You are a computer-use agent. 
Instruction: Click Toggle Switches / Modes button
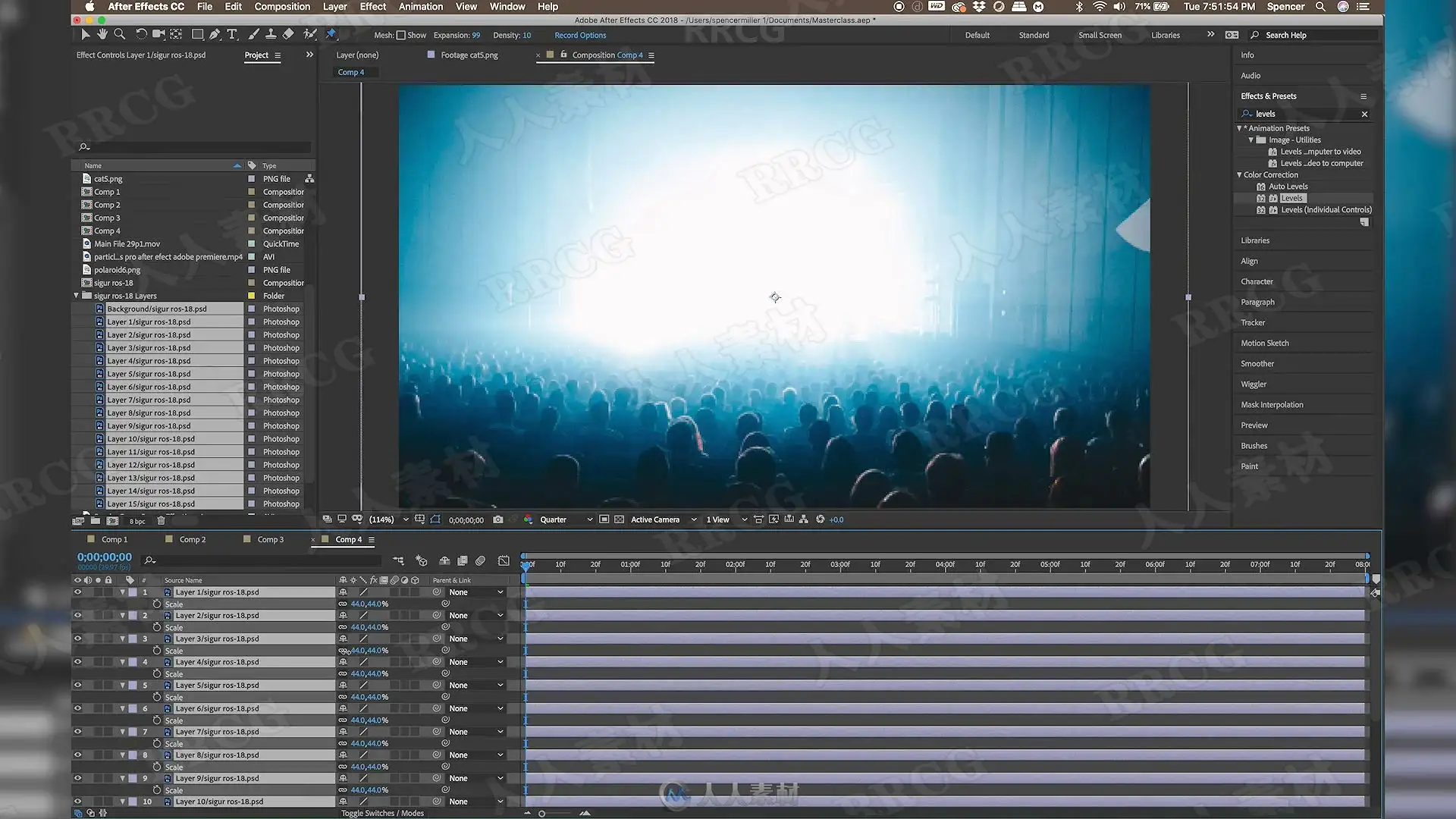tap(382, 813)
